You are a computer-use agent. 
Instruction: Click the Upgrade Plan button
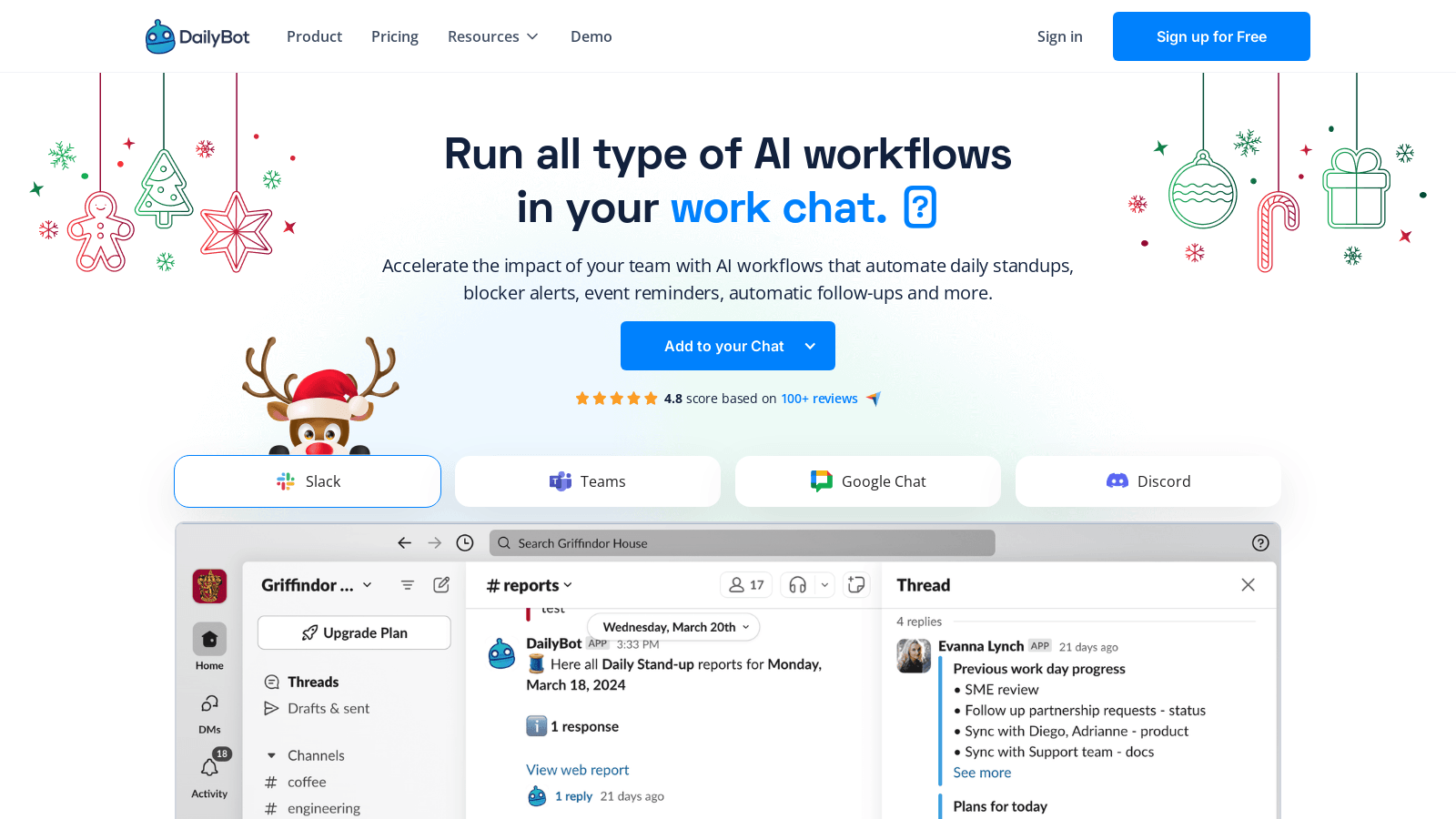coord(354,632)
